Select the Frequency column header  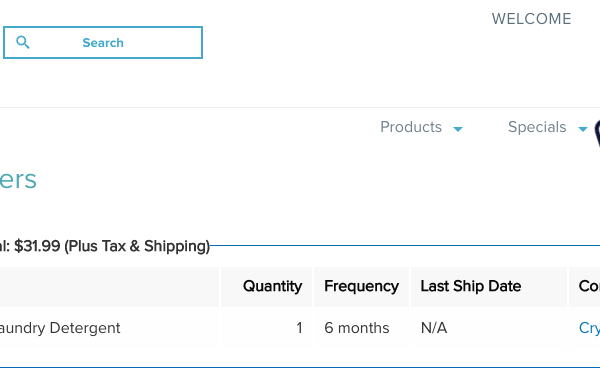click(361, 286)
